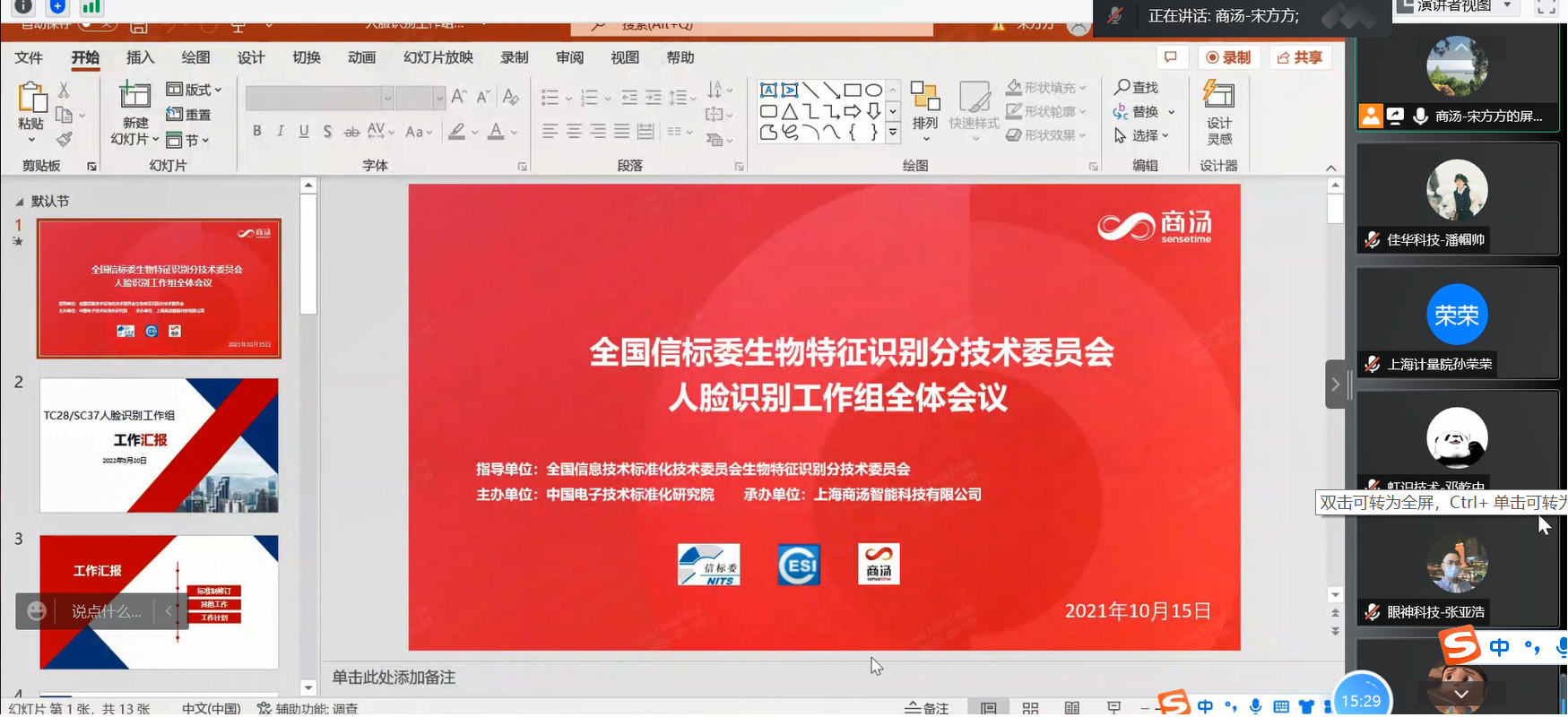Open the font size dropdown

439,98
